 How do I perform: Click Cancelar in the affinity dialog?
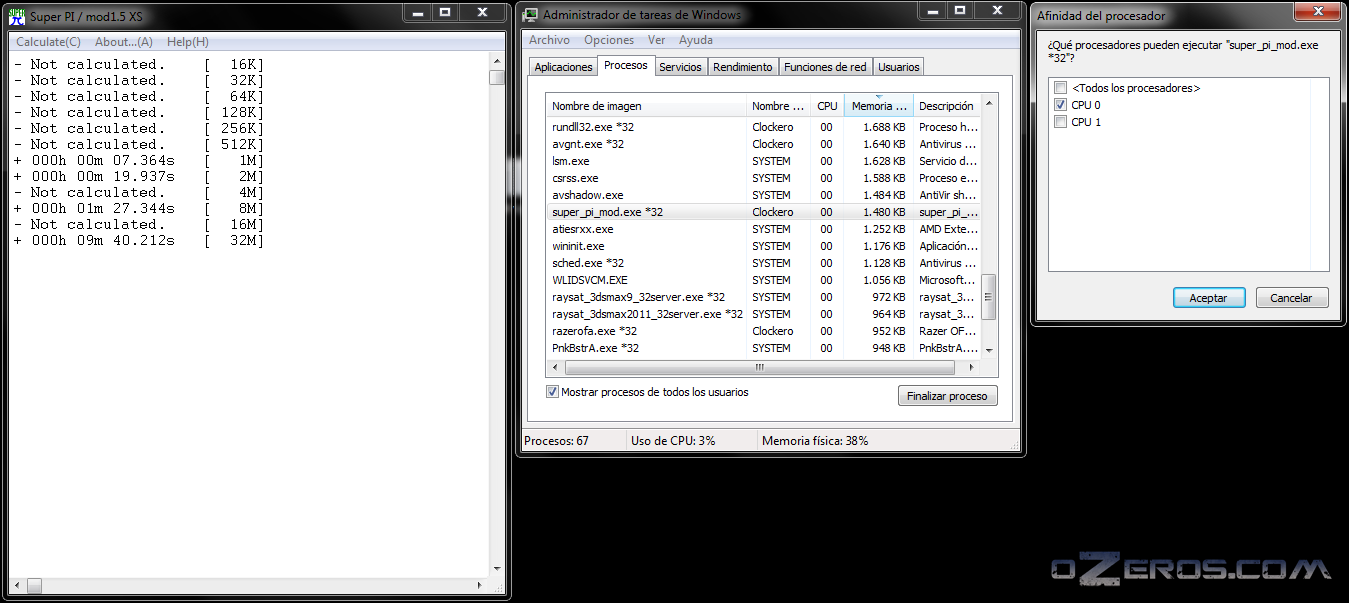click(1291, 298)
